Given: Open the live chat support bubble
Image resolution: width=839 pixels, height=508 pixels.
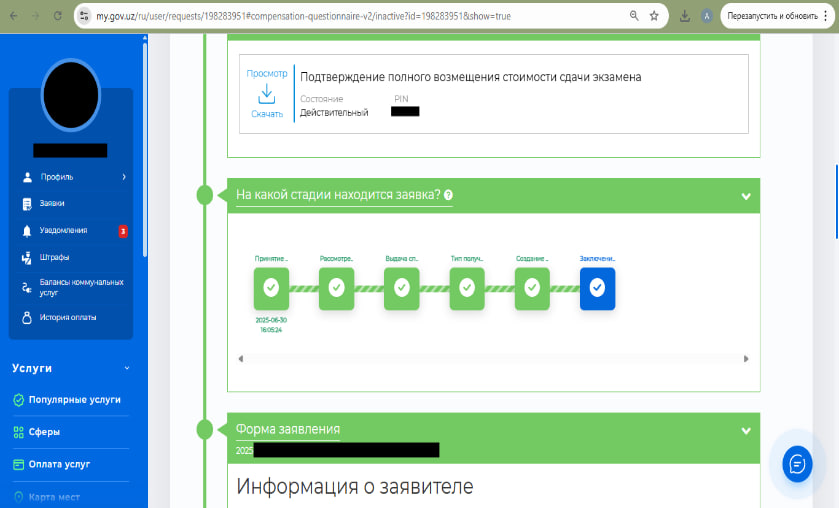Looking at the screenshot, I should pos(797,464).
